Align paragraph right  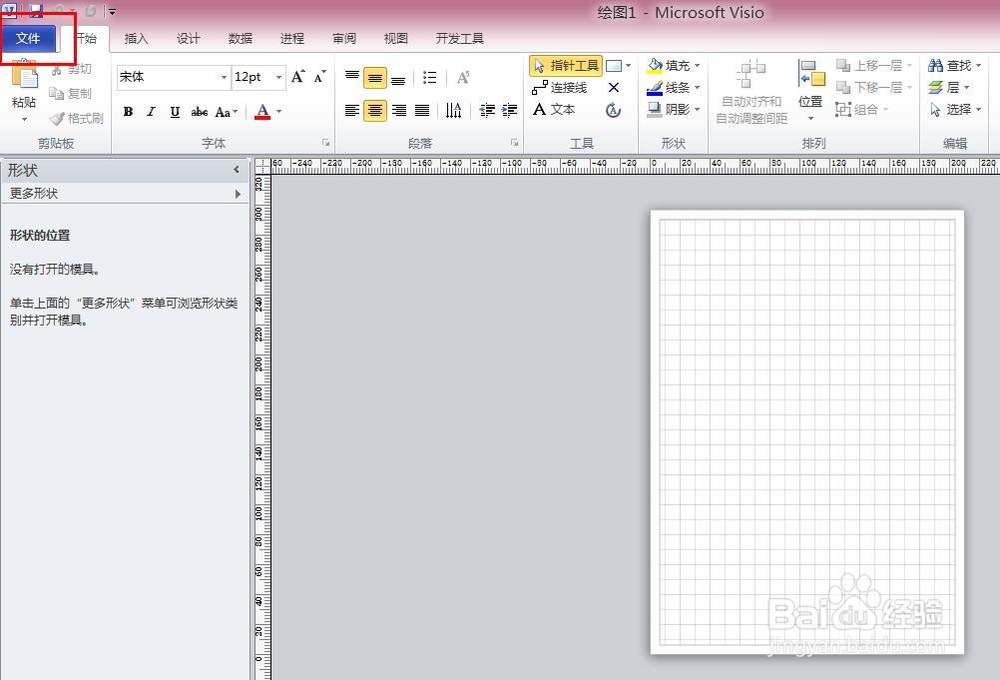399,111
